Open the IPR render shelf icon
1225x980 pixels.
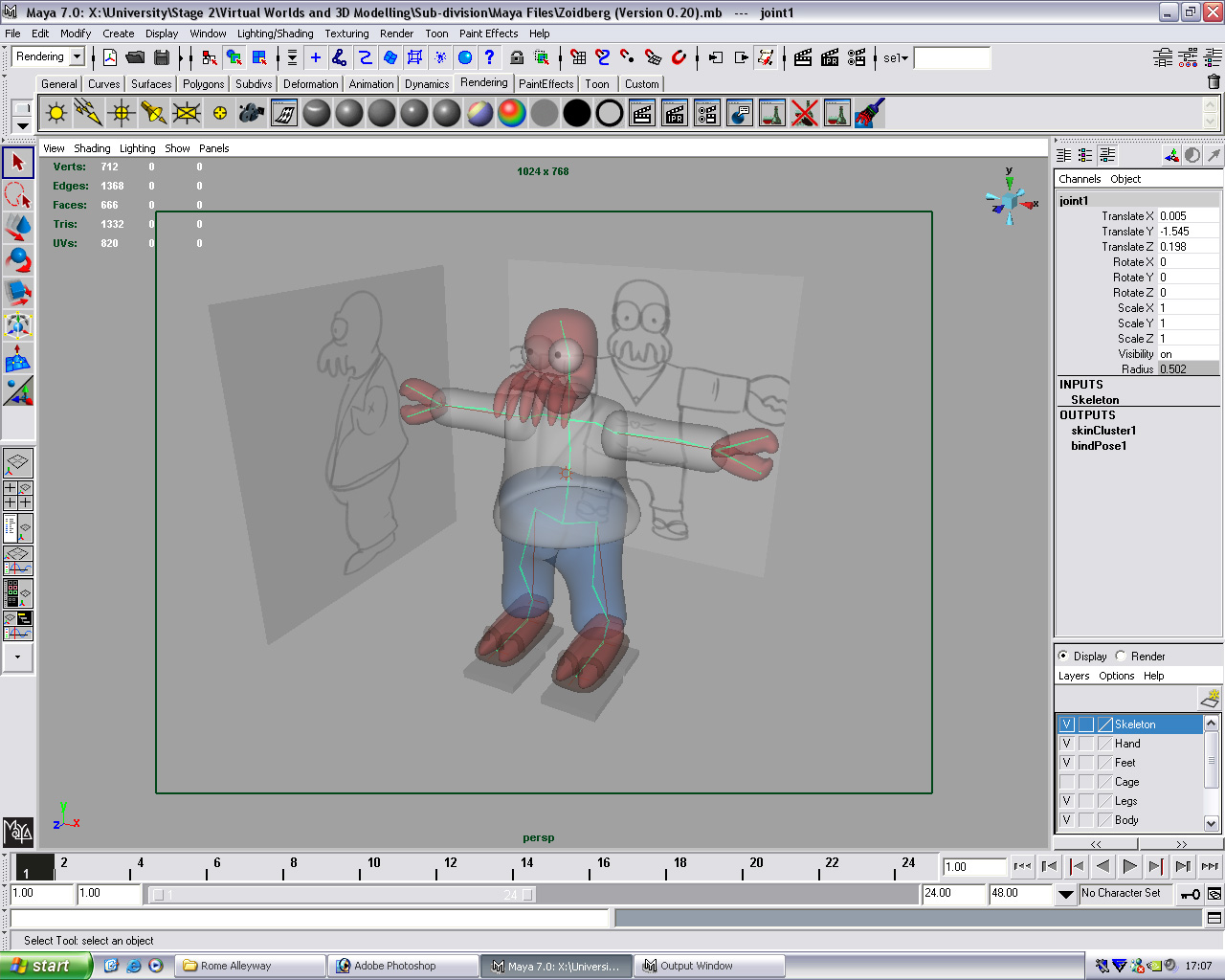(675, 113)
